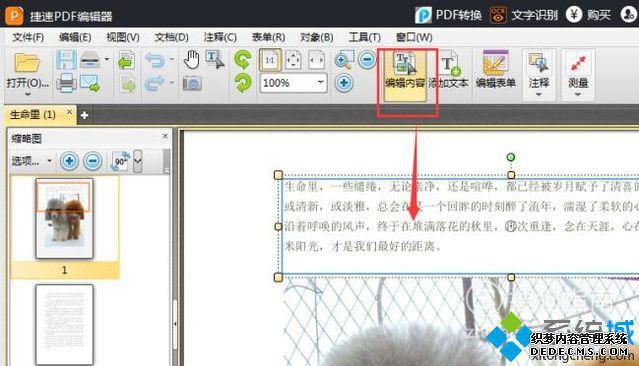
Task: Expand the thumbnail toolbar overflow chevron
Action: 138,161
